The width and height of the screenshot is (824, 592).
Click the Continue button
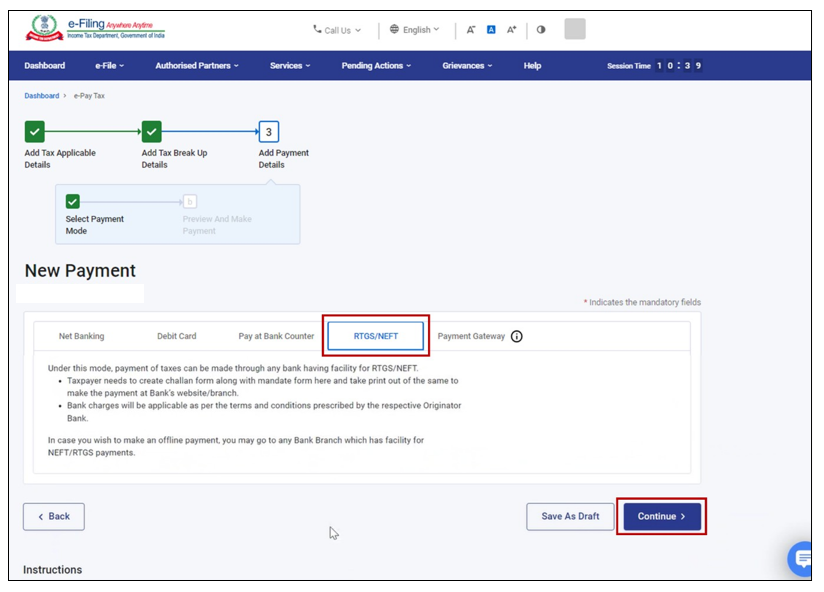pyautogui.click(x=661, y=516)
